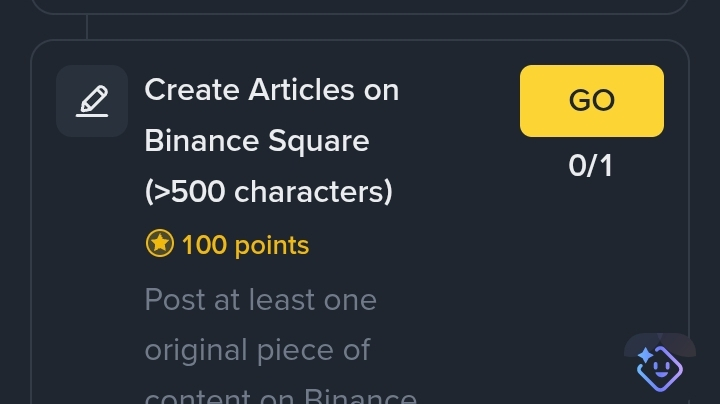Select the "original piece of" description line

pyautogui.click(x=257, y=350)
